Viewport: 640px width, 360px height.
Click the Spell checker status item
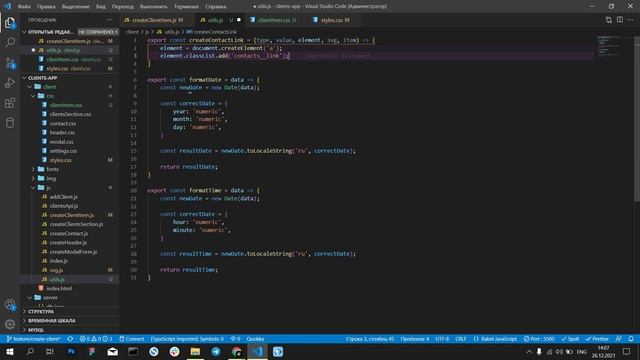[x=570, y=339]
